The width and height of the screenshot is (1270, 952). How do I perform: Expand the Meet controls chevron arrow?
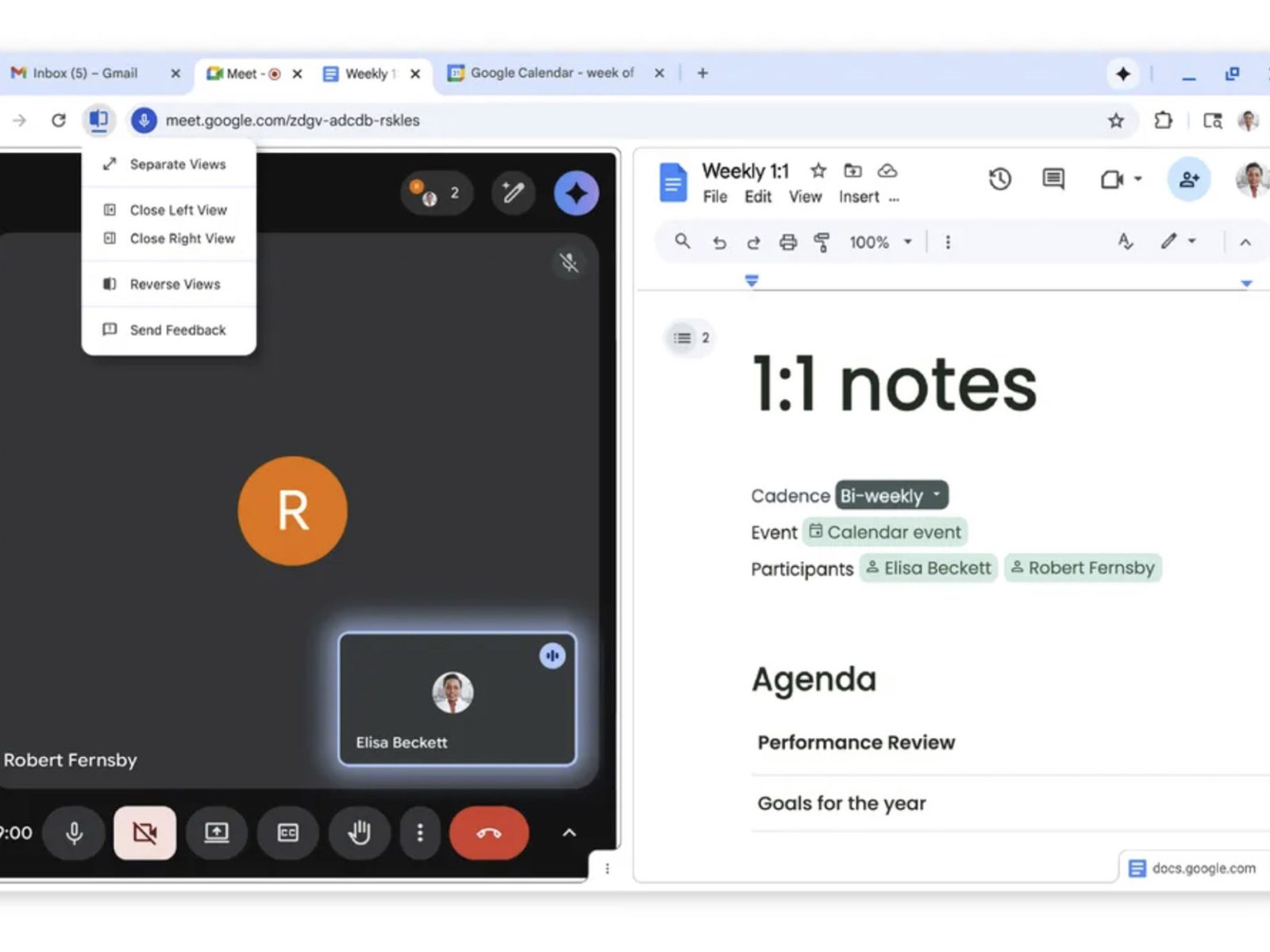(569, 832)
